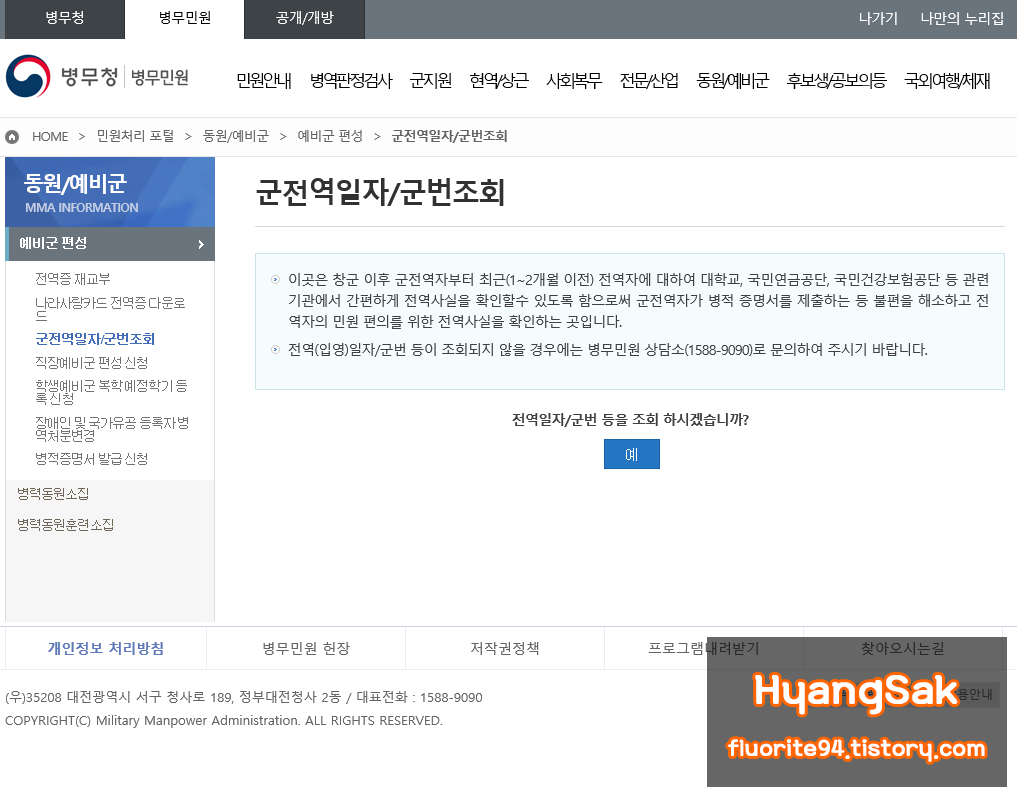Open the 군지원 menu

point(431,80)
